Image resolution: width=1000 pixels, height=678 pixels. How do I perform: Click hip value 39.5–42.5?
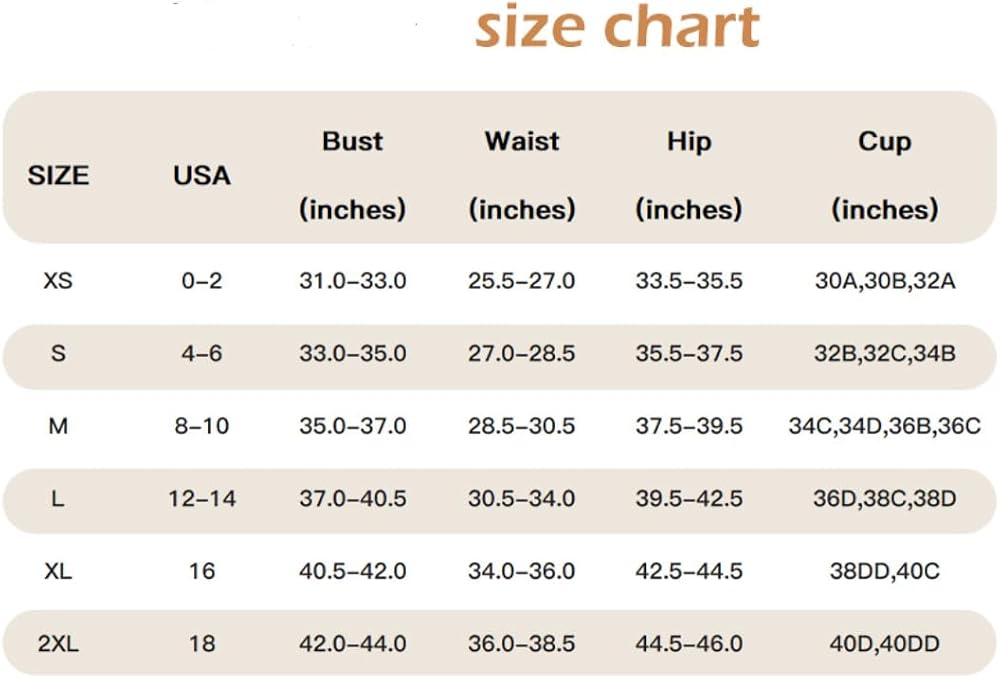689,498
